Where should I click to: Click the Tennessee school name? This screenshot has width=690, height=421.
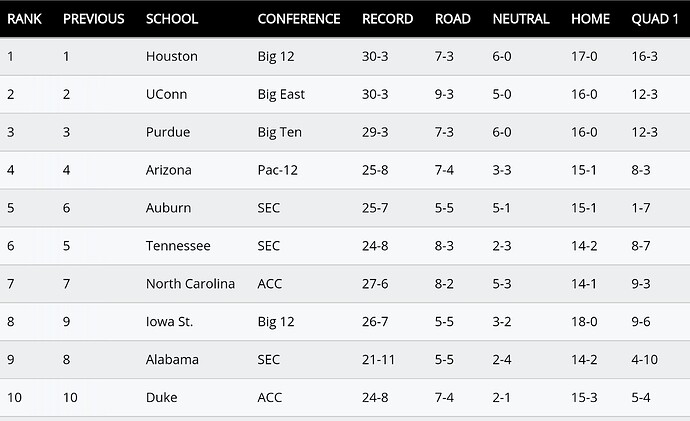[x=178, y=245]
